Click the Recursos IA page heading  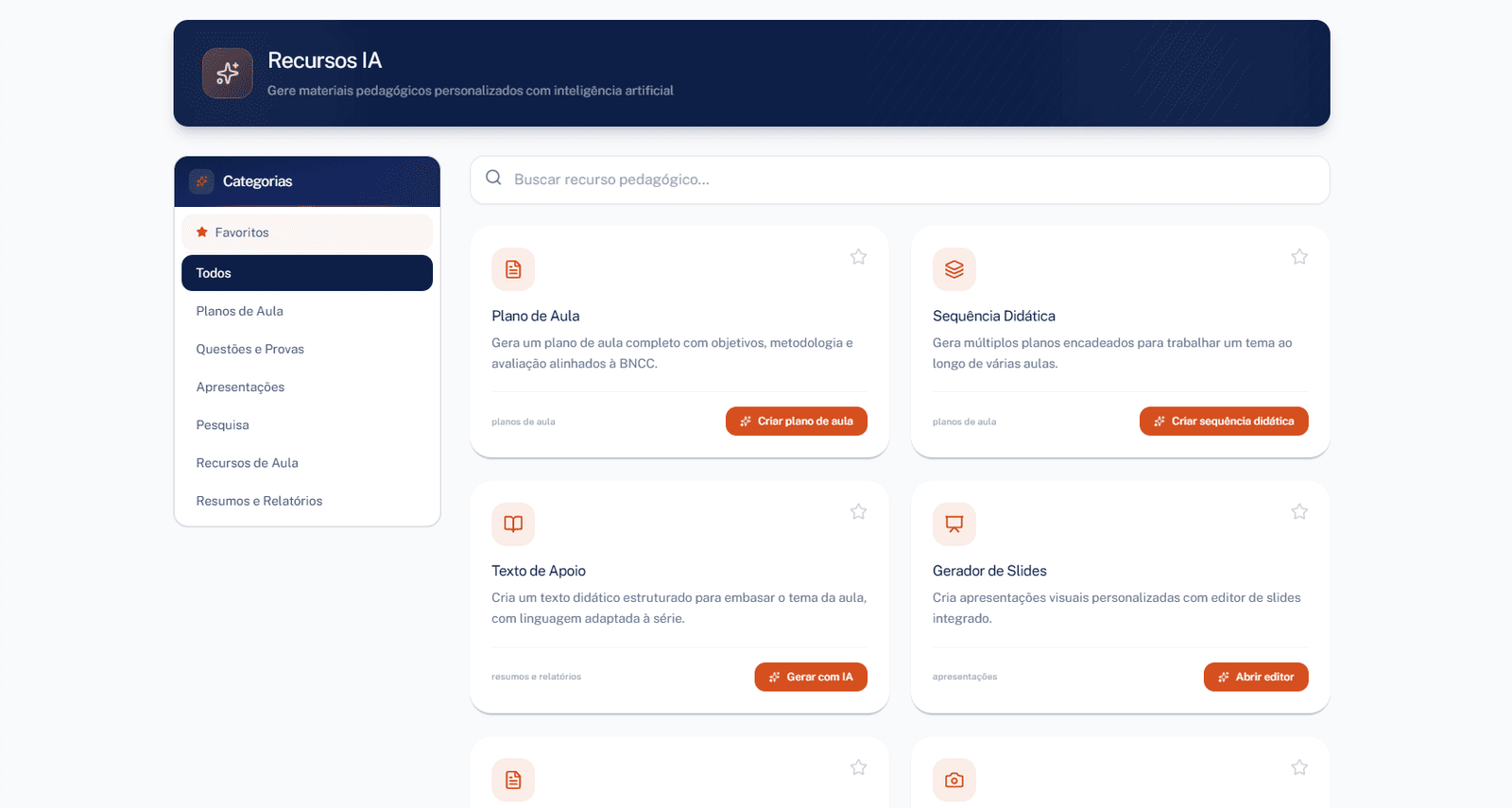tap(325, 60)
